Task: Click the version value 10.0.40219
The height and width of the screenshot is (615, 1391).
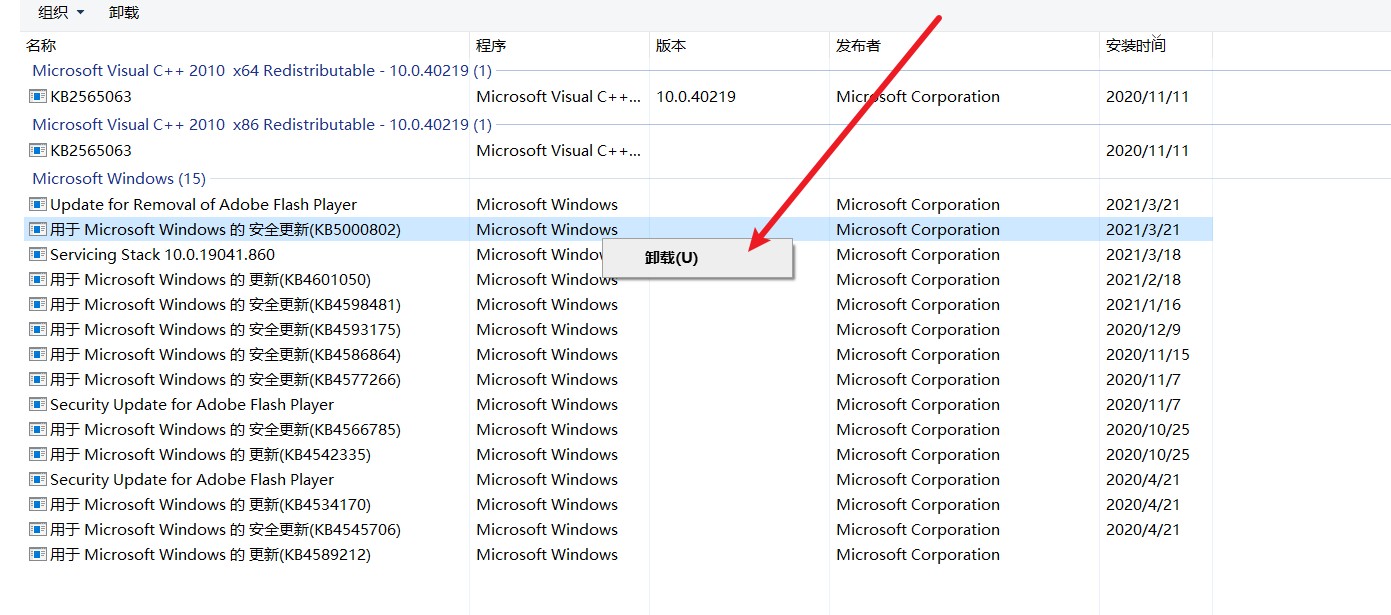Action: click(696, 97)
